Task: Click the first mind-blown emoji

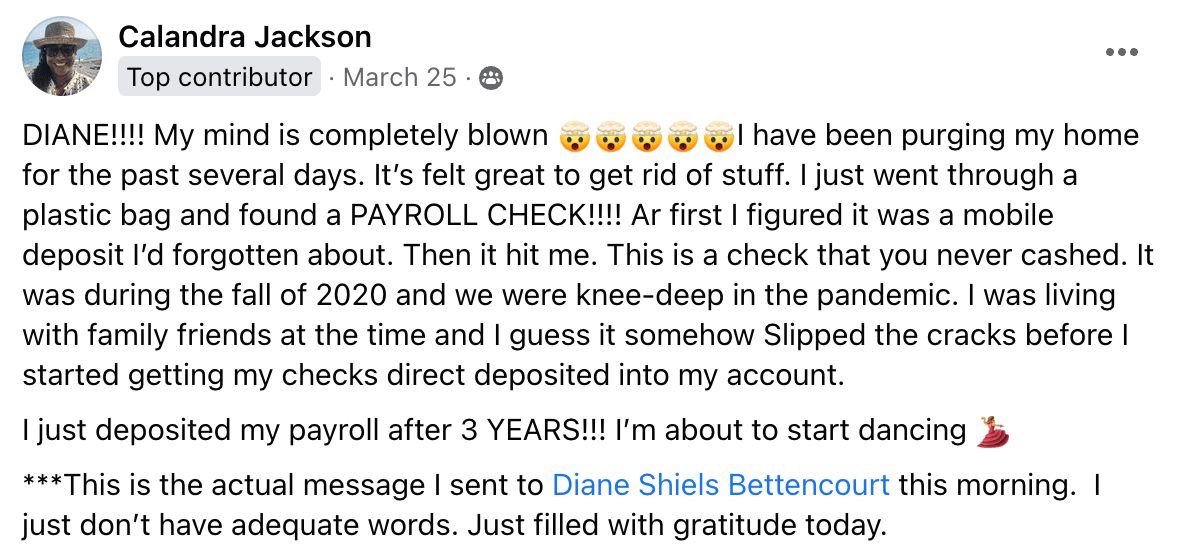Action: click(572, 135)
